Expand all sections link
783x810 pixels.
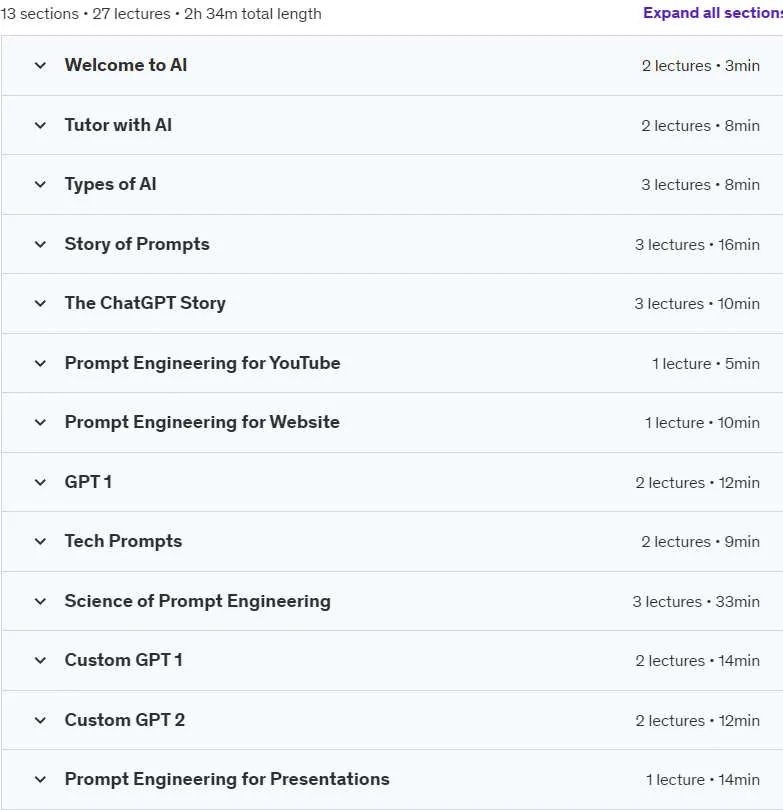[x=713, y=13]
